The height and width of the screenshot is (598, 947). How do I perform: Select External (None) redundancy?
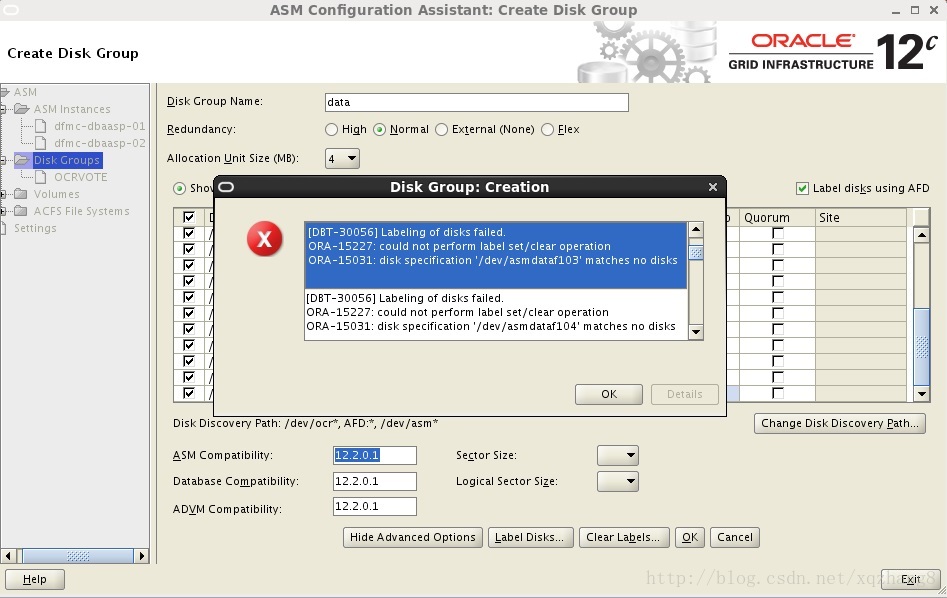[441, 129]
